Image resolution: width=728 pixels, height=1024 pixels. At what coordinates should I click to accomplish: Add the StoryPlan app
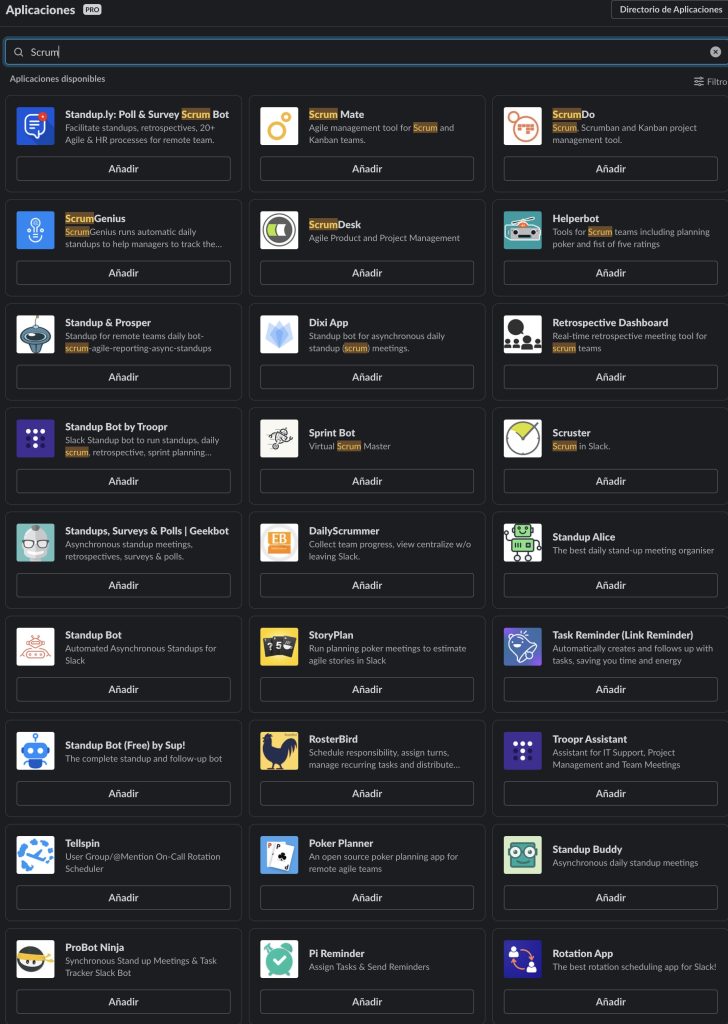point(367,690)
